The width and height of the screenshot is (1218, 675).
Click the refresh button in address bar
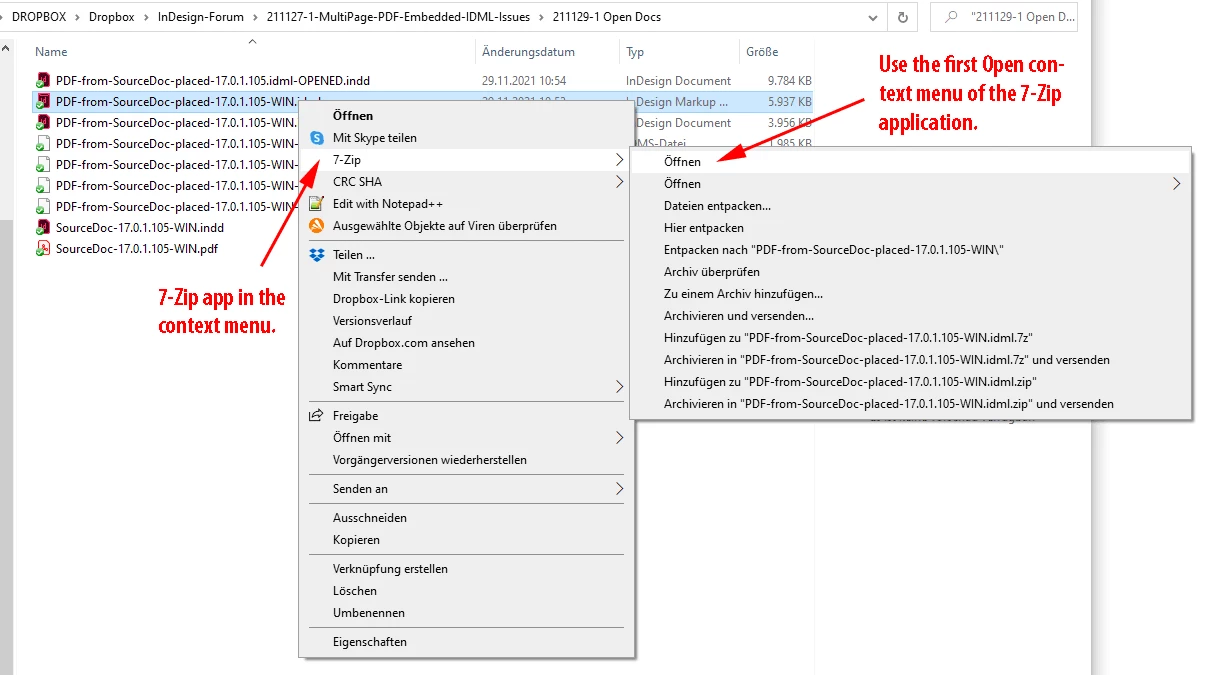coord(903,17)
